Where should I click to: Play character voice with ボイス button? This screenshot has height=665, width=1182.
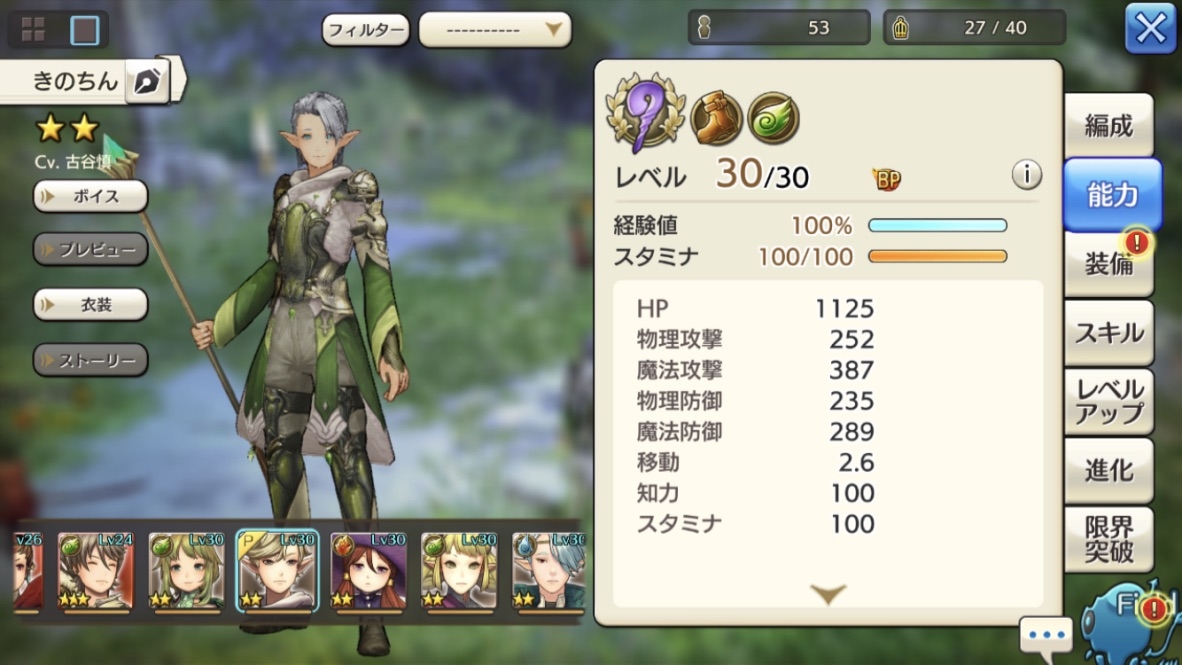(x=90, y=197)
